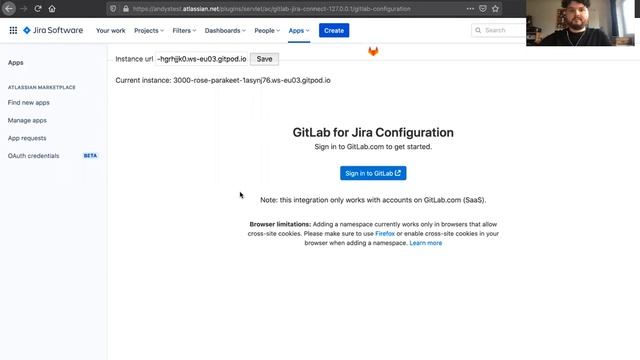Expand the Filters dropdown menu
The width and height of the screenshot is (640, 360).
[x=184, y=31]
